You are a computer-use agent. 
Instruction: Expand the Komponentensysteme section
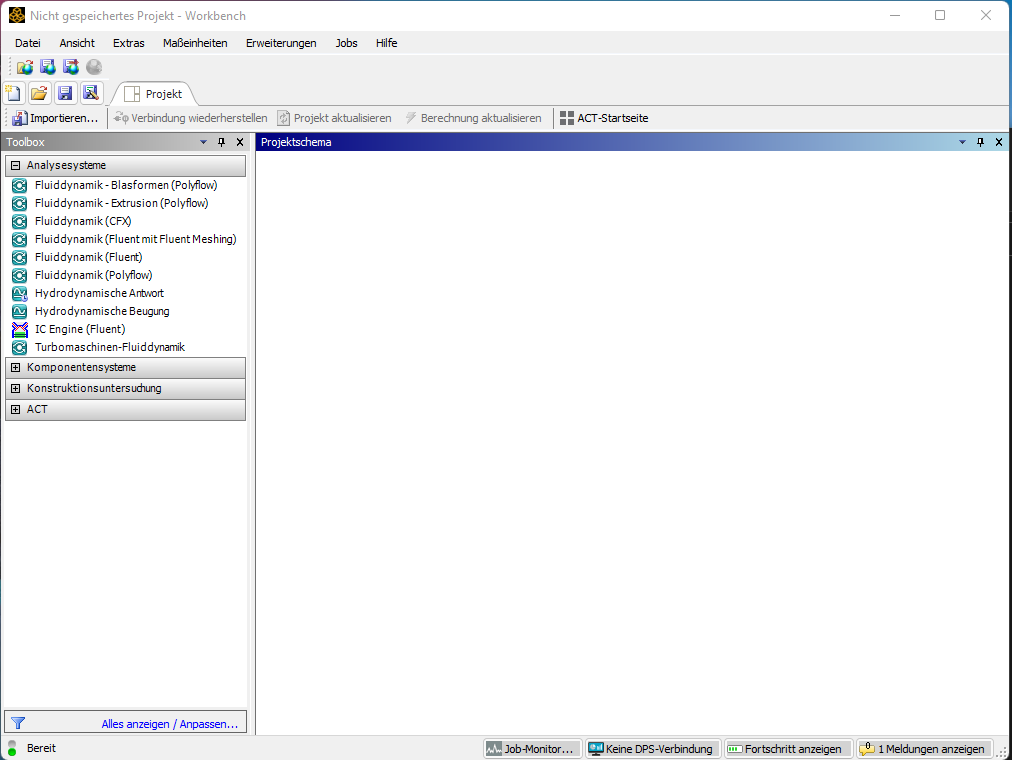[x=15, y=368]
